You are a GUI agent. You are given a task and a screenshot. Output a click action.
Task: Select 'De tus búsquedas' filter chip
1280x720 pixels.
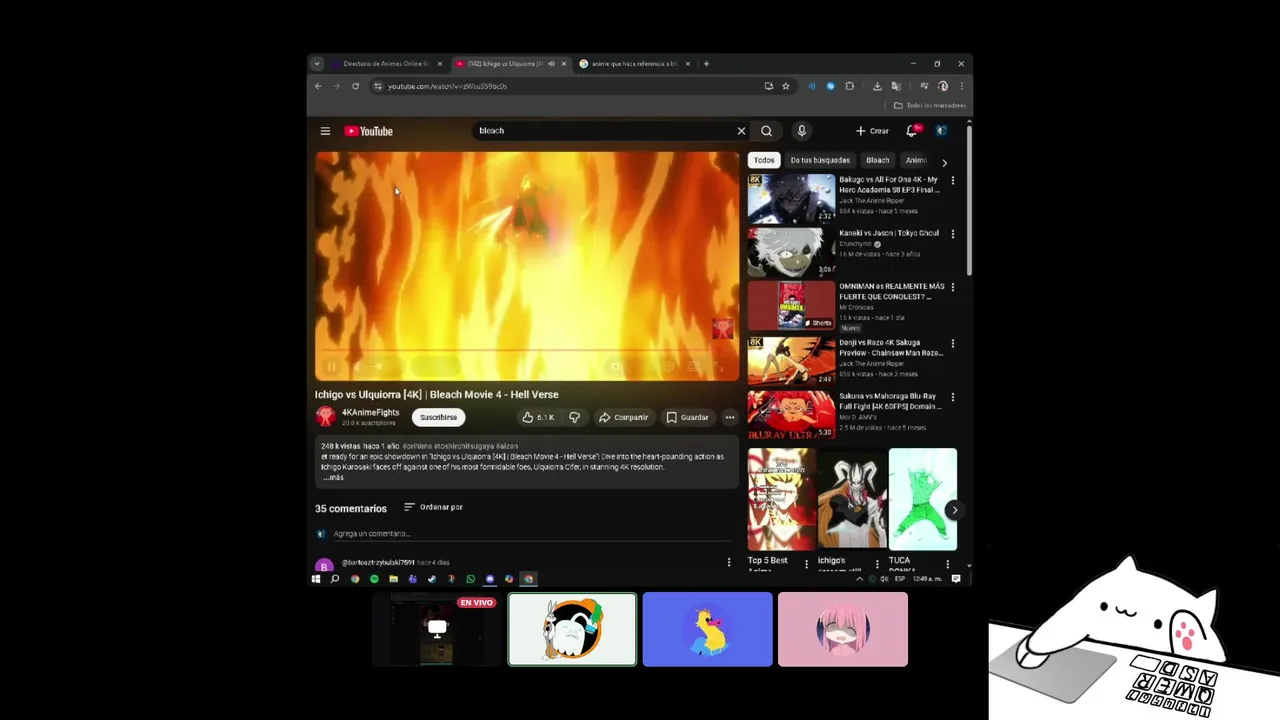tap(820, 160)
